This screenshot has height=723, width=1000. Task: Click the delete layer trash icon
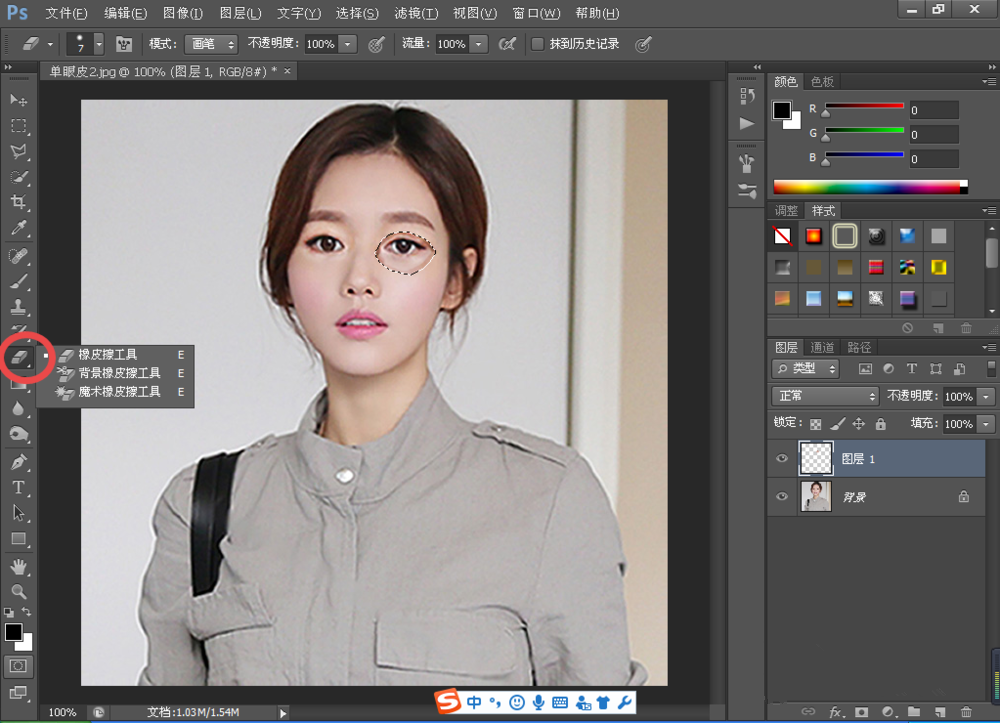pos(965,712)
